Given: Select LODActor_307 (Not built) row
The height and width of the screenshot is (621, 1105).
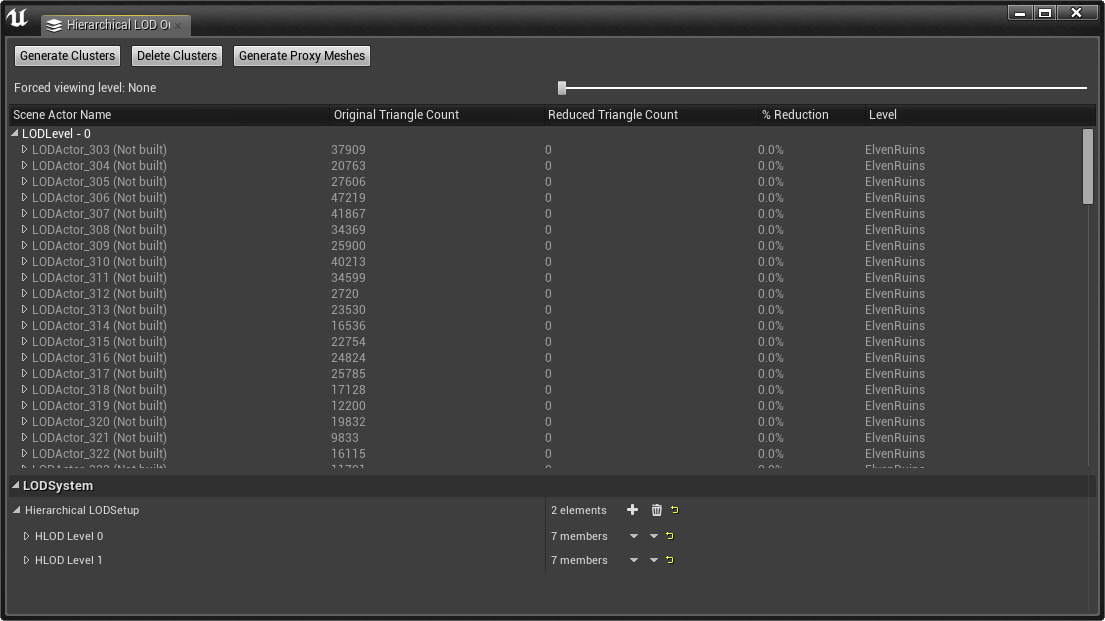Looking at the screenshot, I should click(545, 214).
